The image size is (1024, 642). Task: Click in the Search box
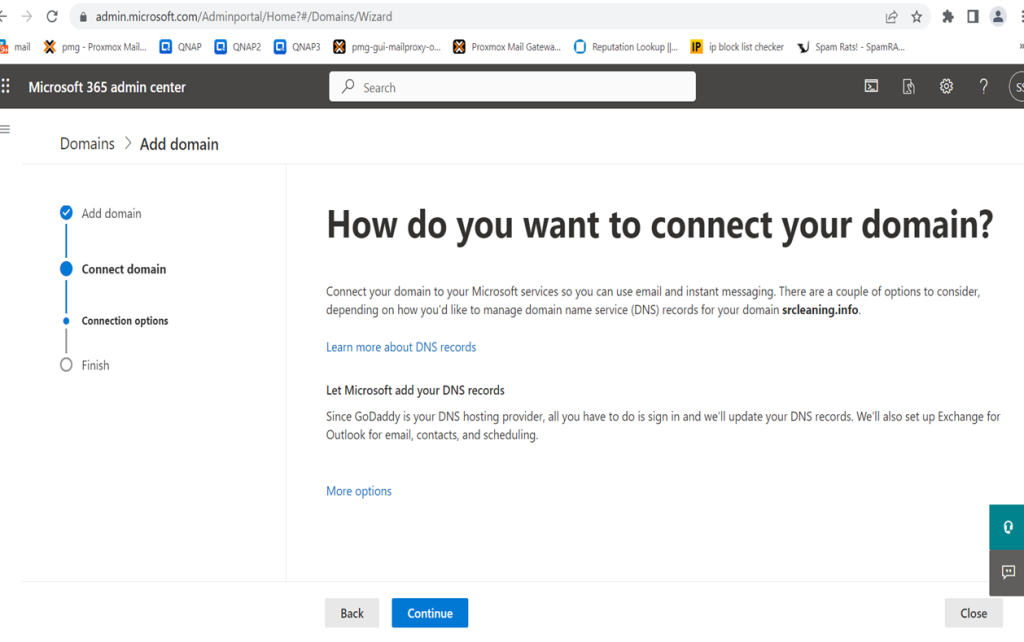point(512,87)
